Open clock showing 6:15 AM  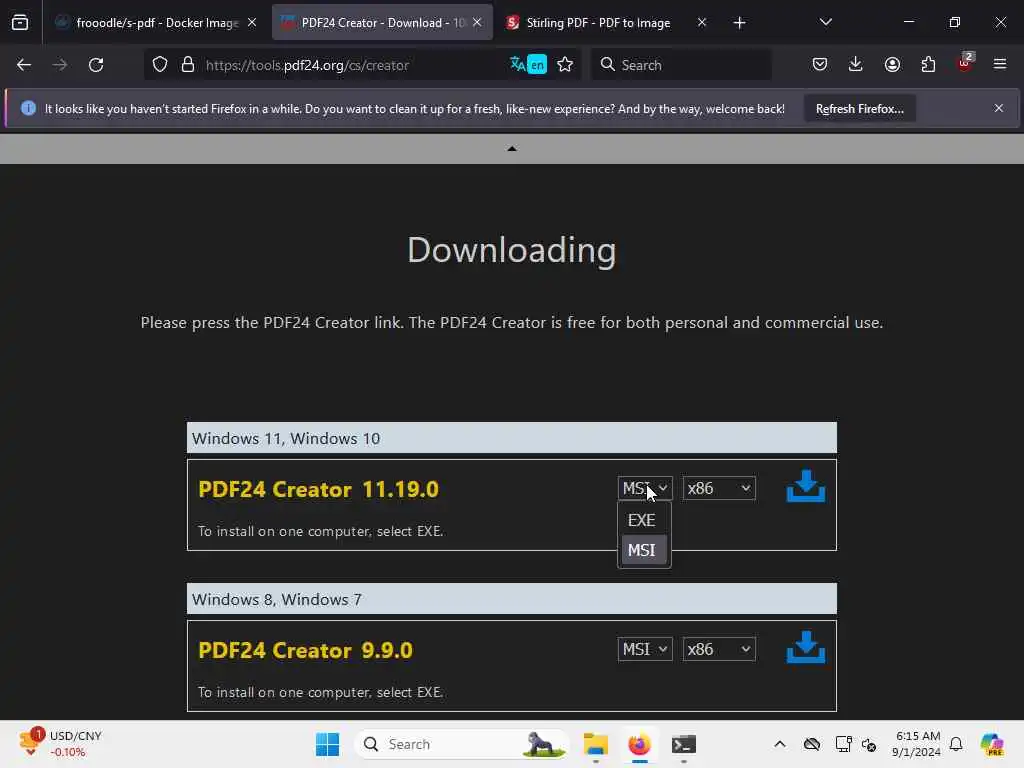click(x=918, y=744)
